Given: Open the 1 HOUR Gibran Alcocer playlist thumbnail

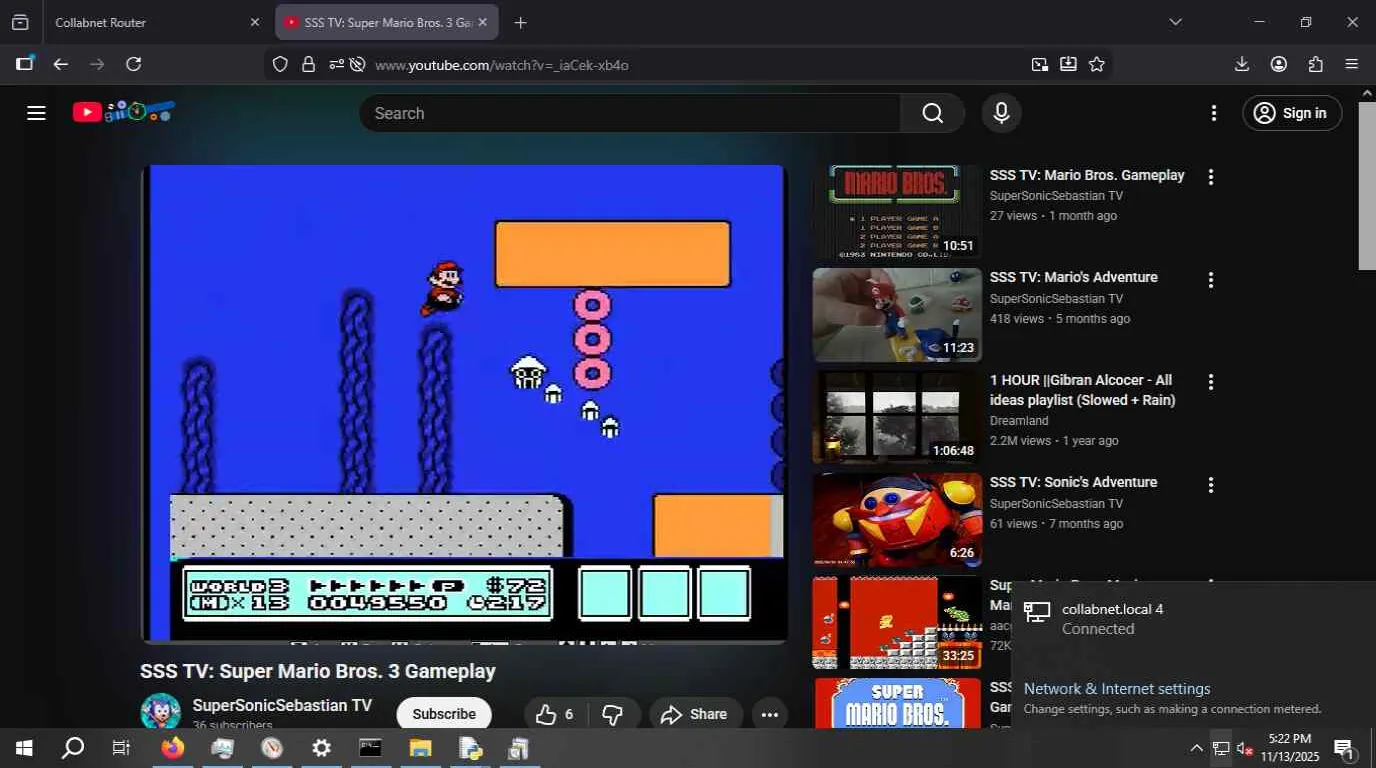Looking at the screenshot, I should pyautogui.click(x=897, y=417).
